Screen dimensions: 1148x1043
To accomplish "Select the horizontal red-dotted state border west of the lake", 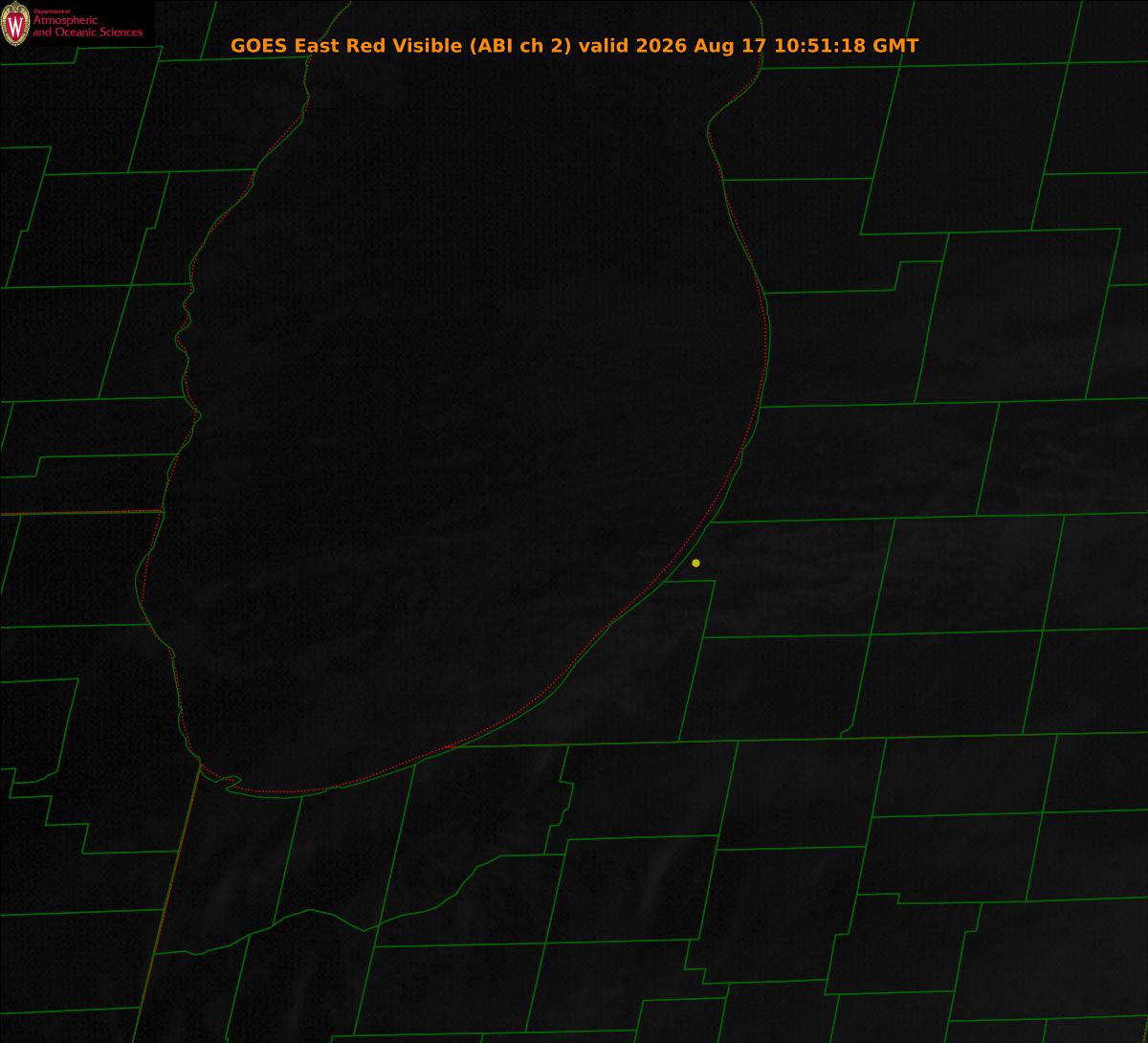I will point(81,513).
